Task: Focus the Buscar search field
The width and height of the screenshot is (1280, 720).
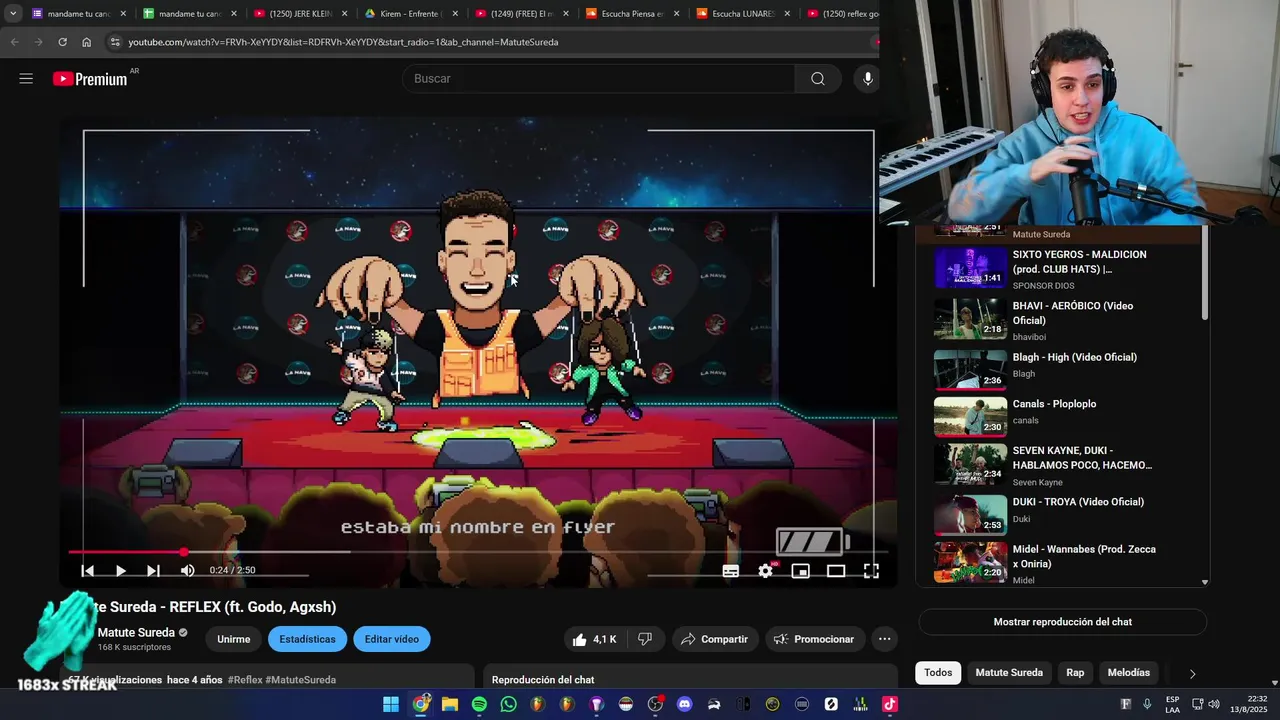Action: pyautogui.click(x=600, y=79)
